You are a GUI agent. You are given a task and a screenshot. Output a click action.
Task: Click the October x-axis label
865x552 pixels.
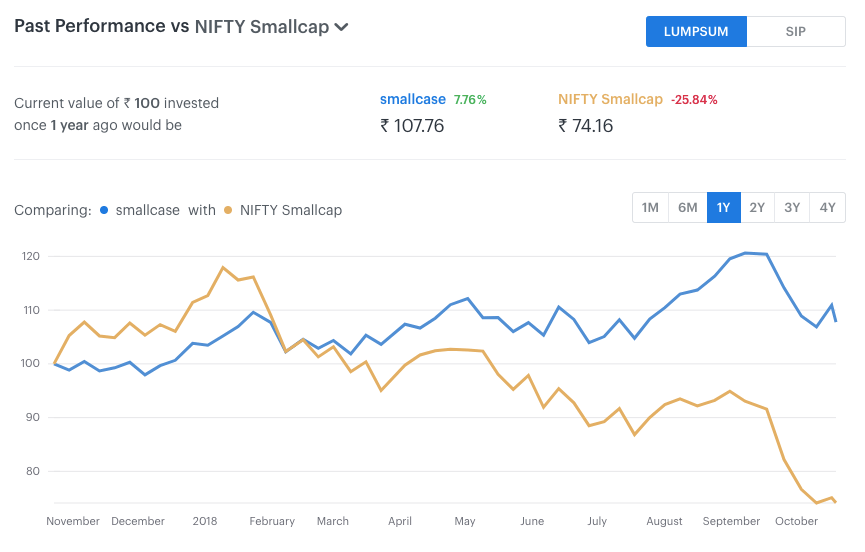[x=796, y=521]
